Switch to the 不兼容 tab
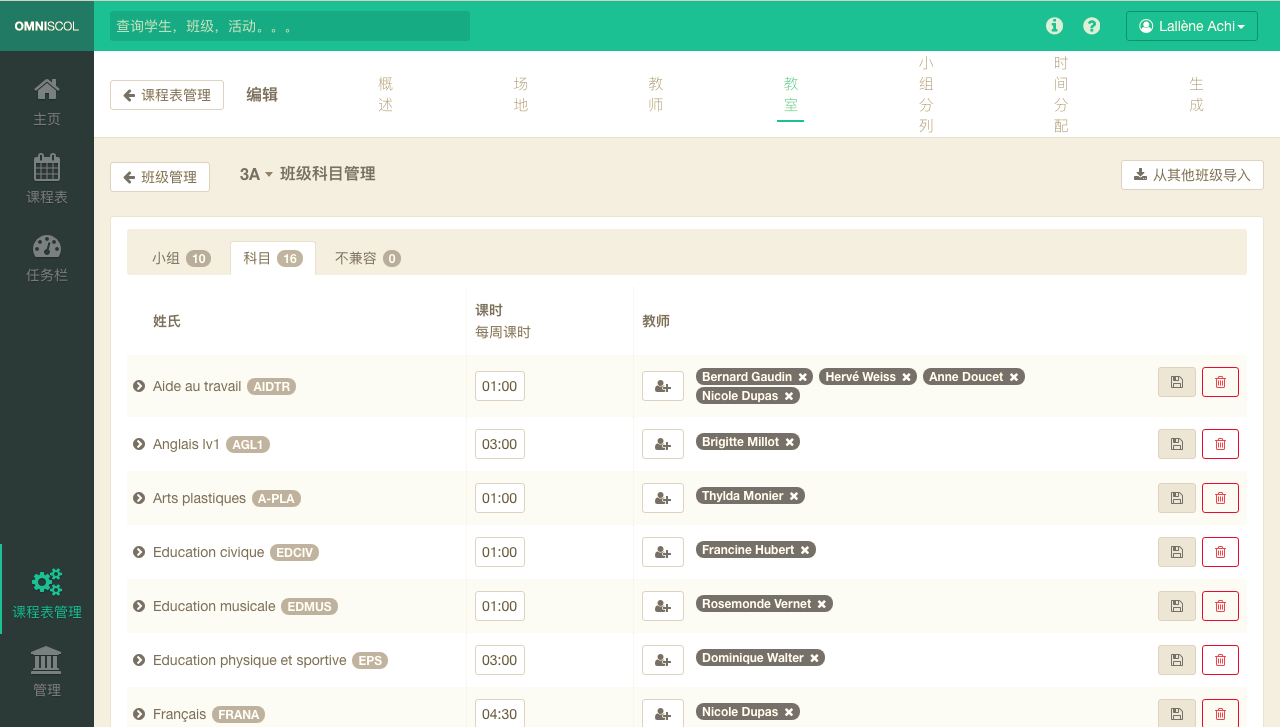 click(x=367, y=258)
